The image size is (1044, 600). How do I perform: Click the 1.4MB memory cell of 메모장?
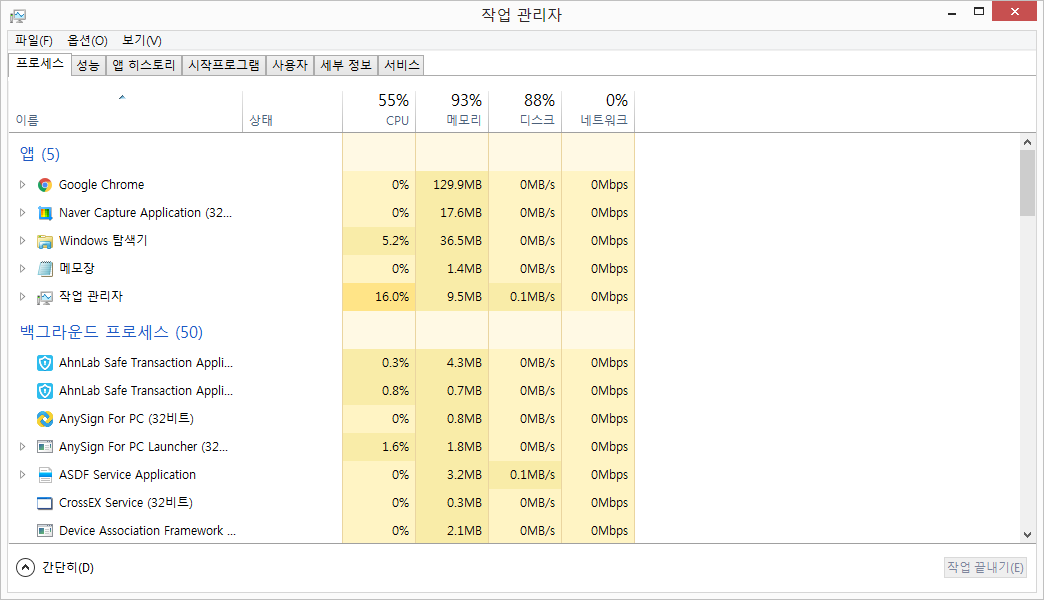[452, 268]
